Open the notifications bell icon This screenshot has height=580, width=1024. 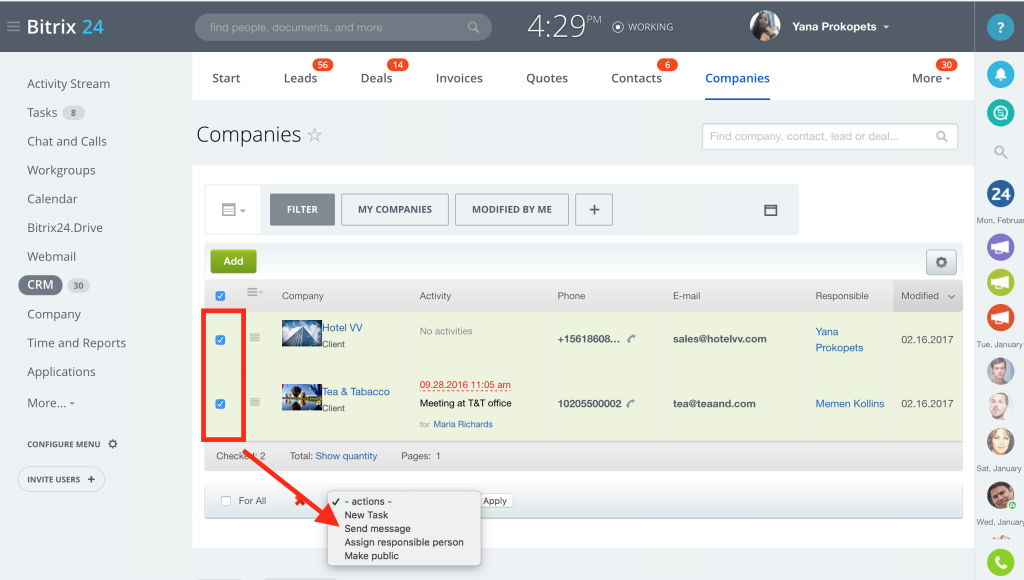[x=1000, y=74]
